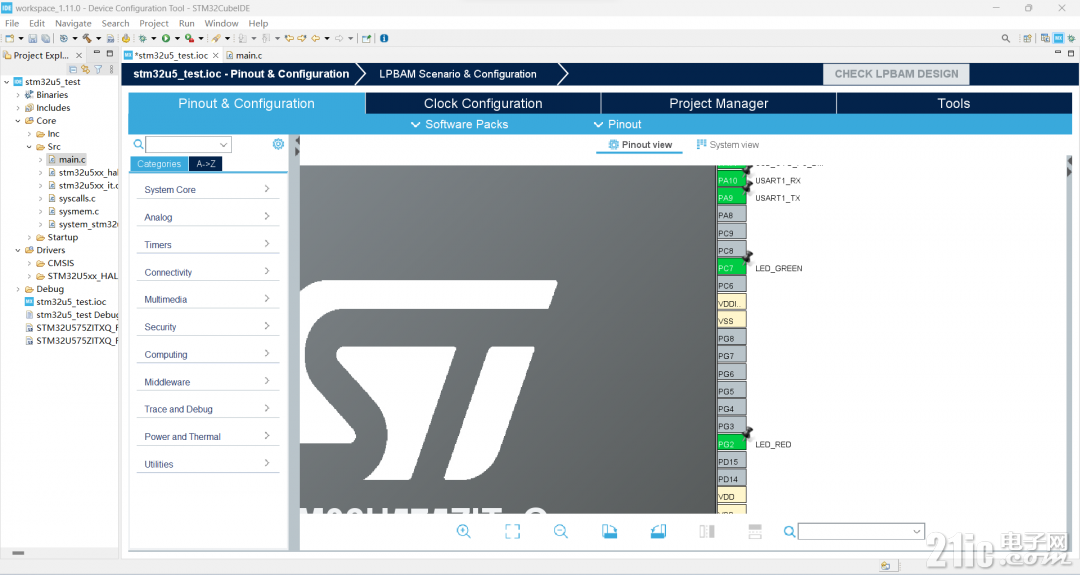Click pin PD14 on the chip
This screenshot has height=575, width=1080.
(x=731, y=479)
